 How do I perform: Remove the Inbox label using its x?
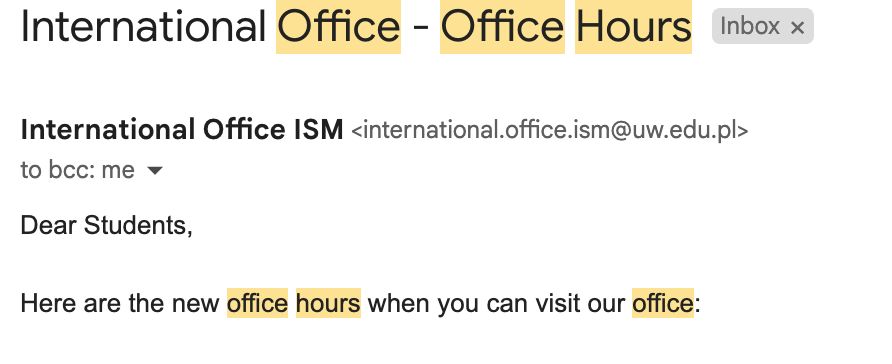(x=798, y=27)
